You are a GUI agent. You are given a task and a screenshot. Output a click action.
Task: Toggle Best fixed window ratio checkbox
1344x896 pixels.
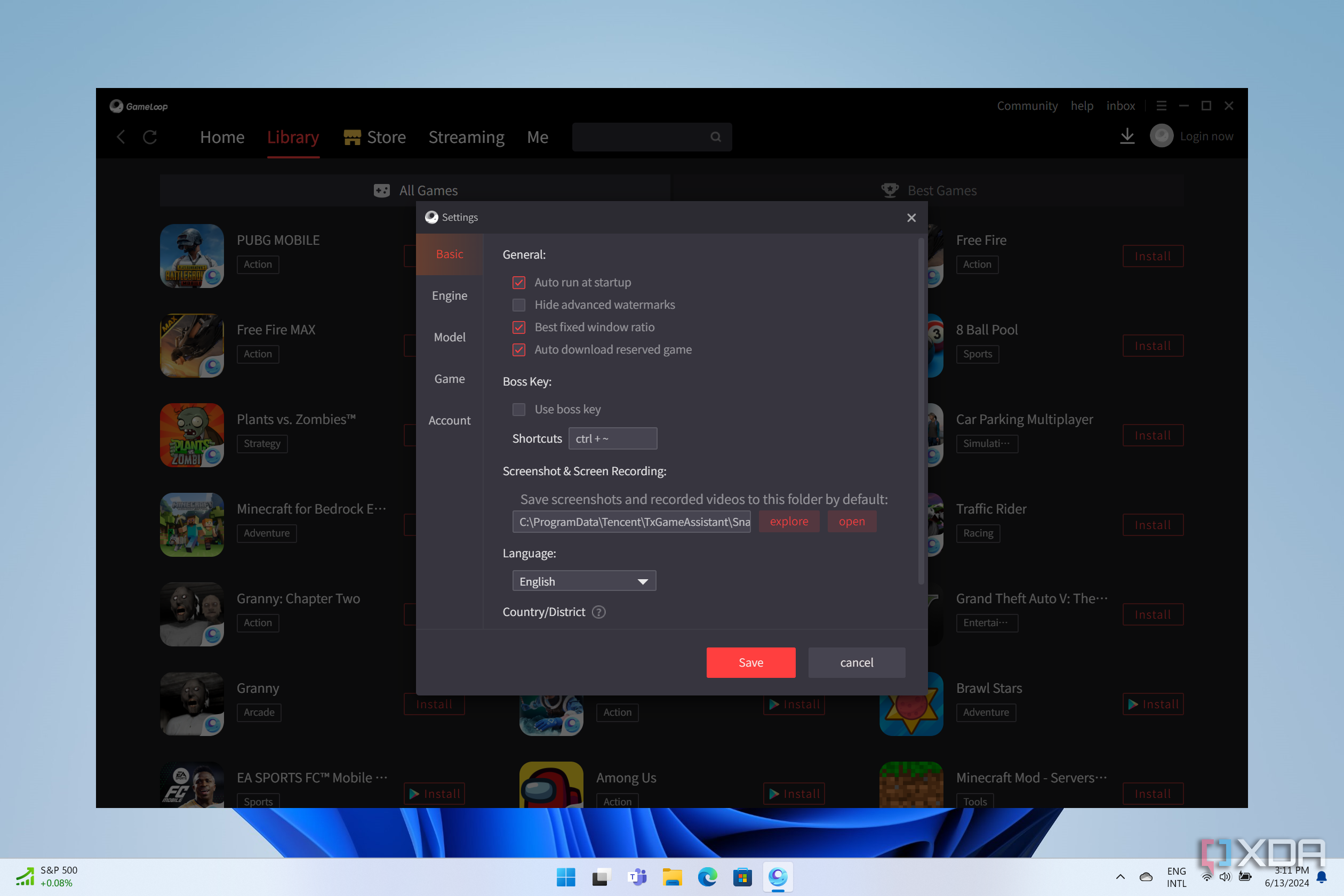click(x=519, y=327)
